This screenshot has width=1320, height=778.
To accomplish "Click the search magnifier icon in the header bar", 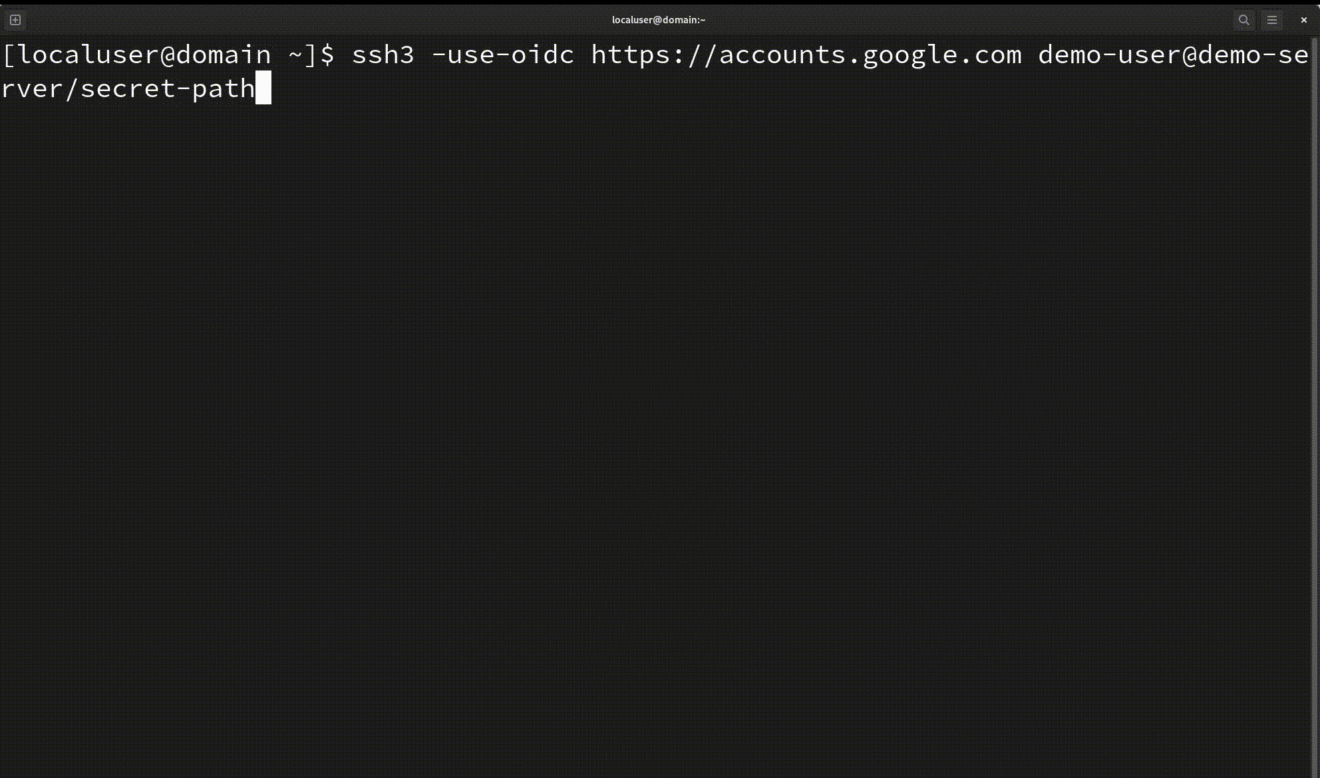I will point(1243,20).
